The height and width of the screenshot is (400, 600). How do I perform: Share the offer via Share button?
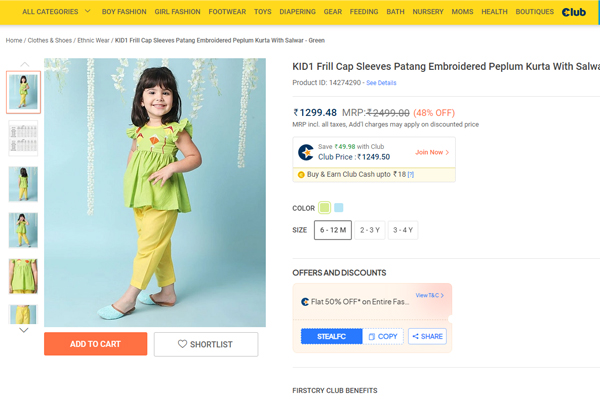(x=427, y=337)
